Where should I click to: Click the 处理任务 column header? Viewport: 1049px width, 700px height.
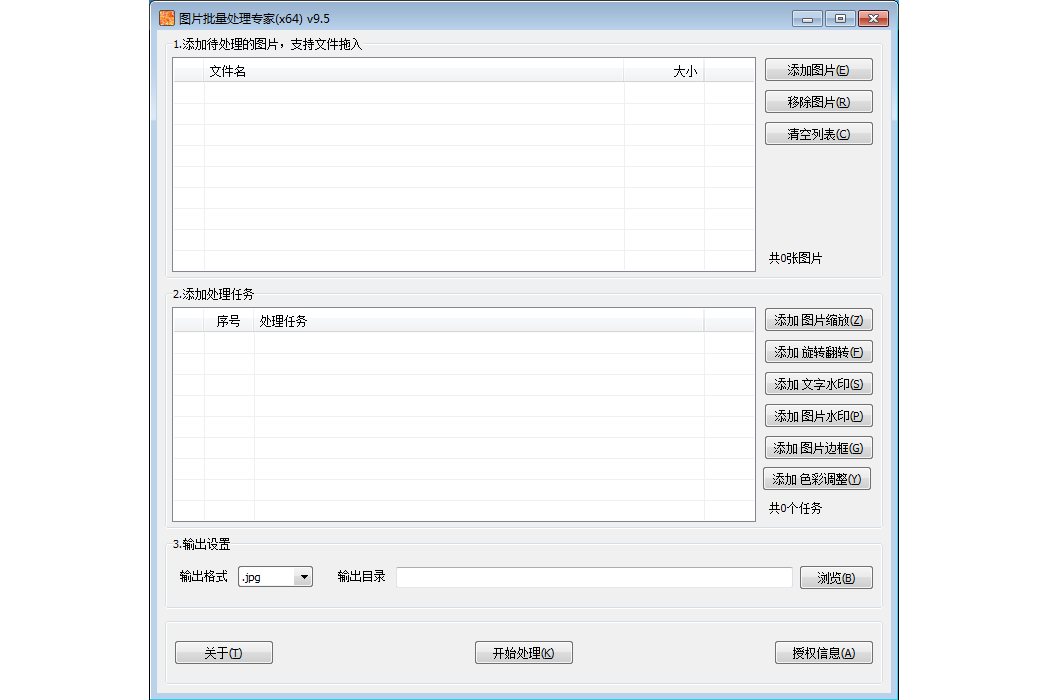(x=478, y=321)
